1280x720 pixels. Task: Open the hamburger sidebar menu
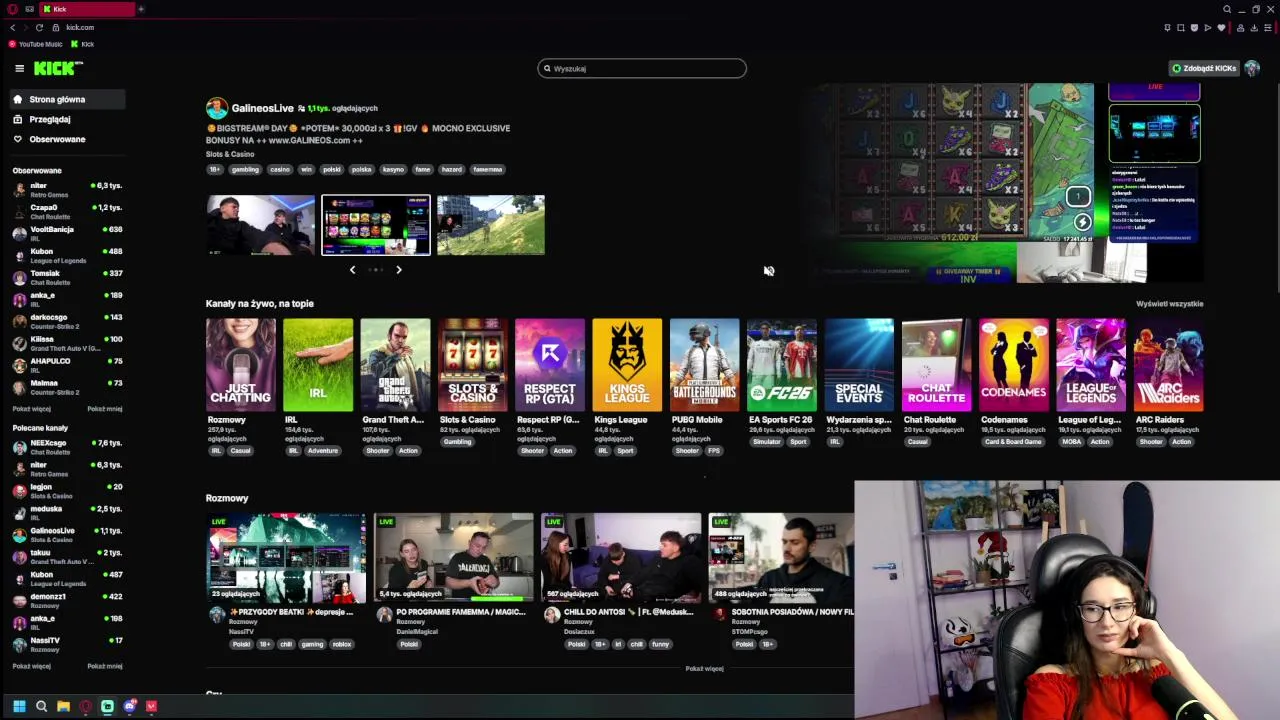coord(19,68)
